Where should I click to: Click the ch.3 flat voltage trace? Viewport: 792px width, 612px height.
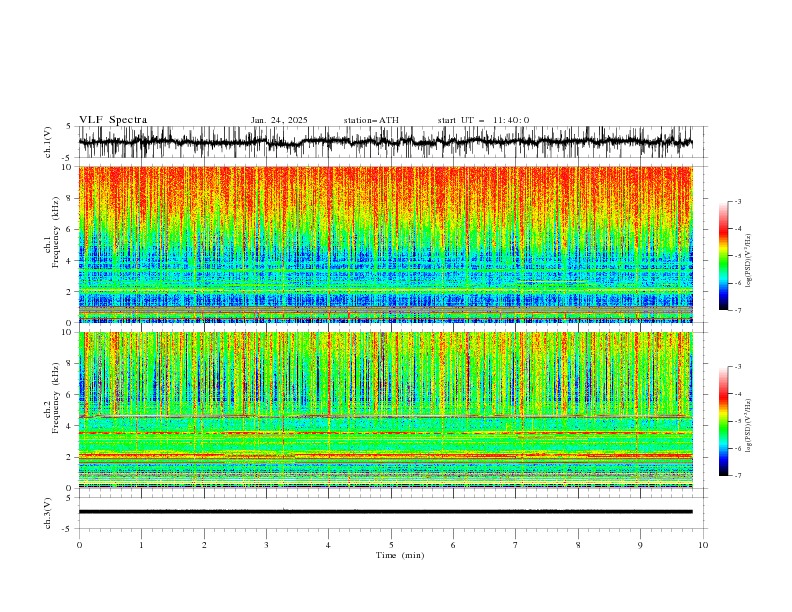(385, 512)
